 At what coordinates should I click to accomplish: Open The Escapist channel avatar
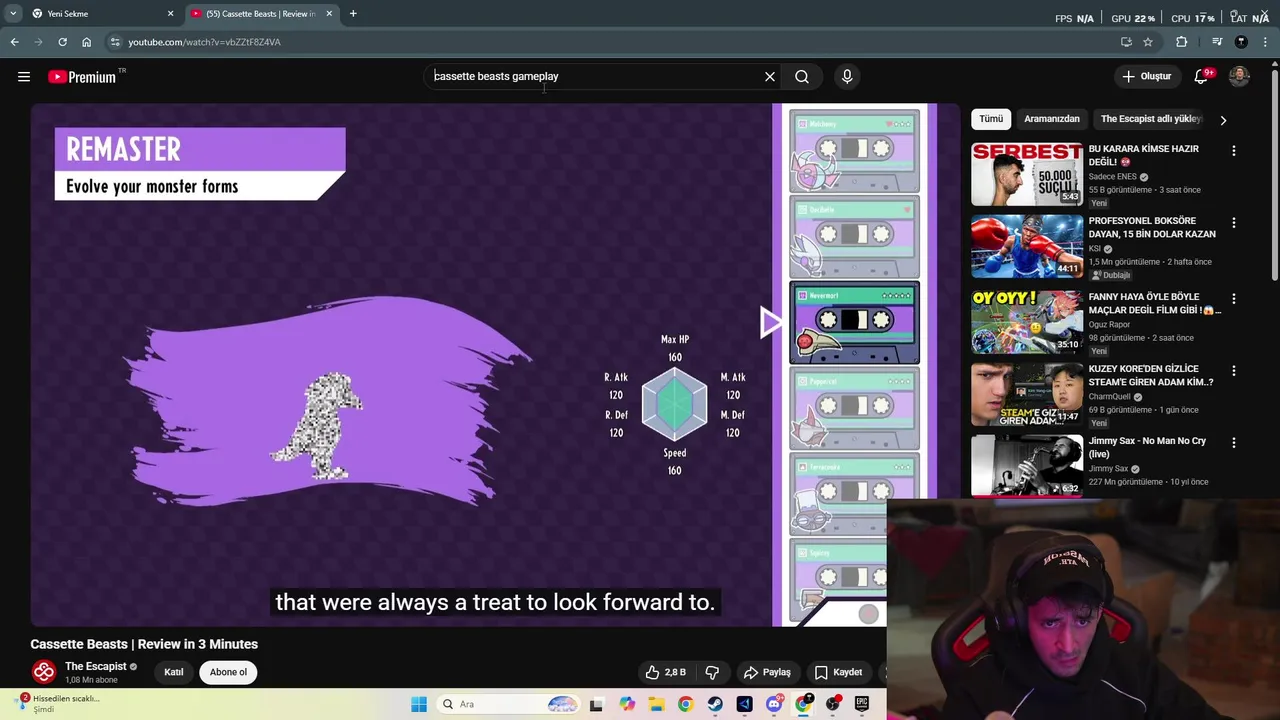click(x=43, y=672)
